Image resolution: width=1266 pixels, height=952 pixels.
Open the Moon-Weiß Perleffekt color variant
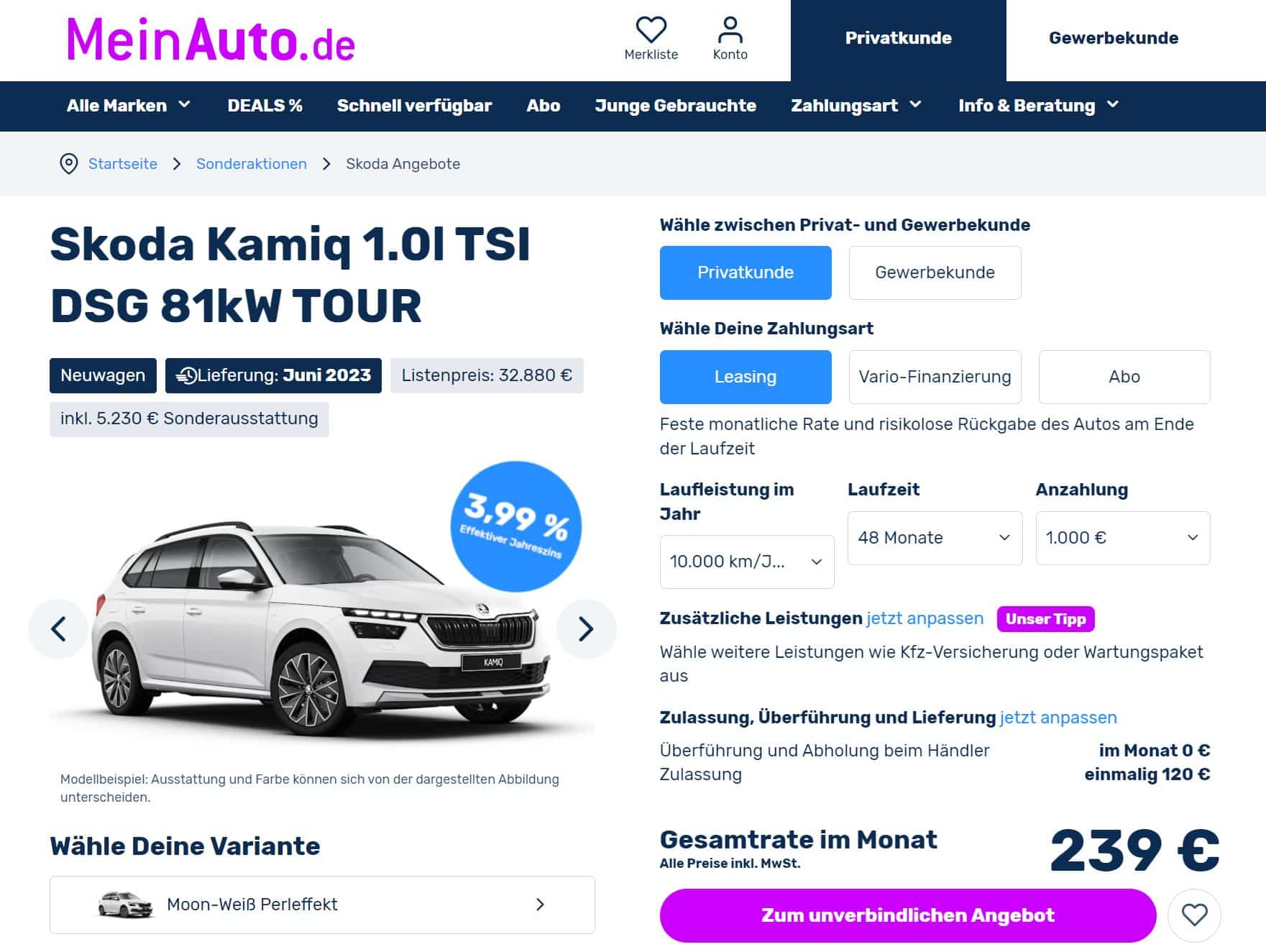[x=322, y=905]
